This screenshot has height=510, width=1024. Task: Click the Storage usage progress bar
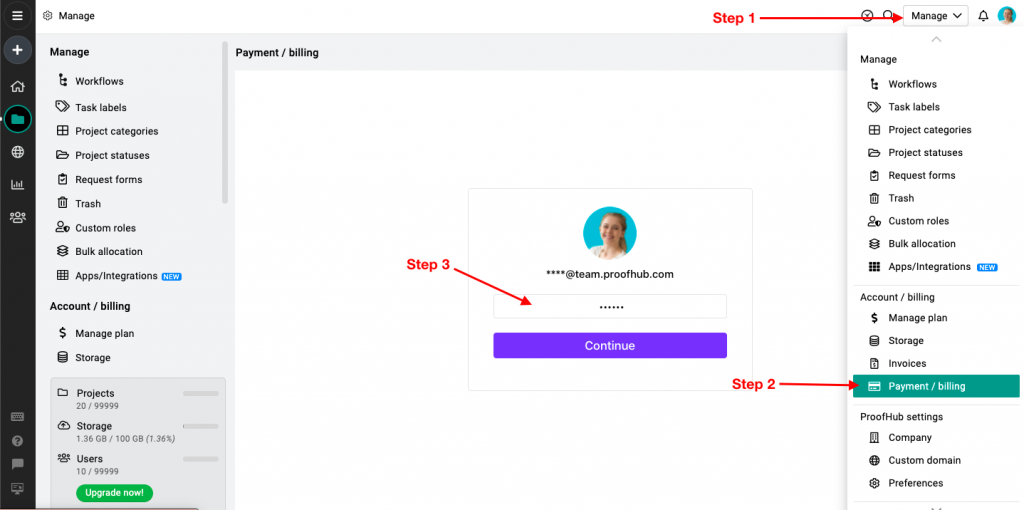pyautogui.click(x=200, y=426)
